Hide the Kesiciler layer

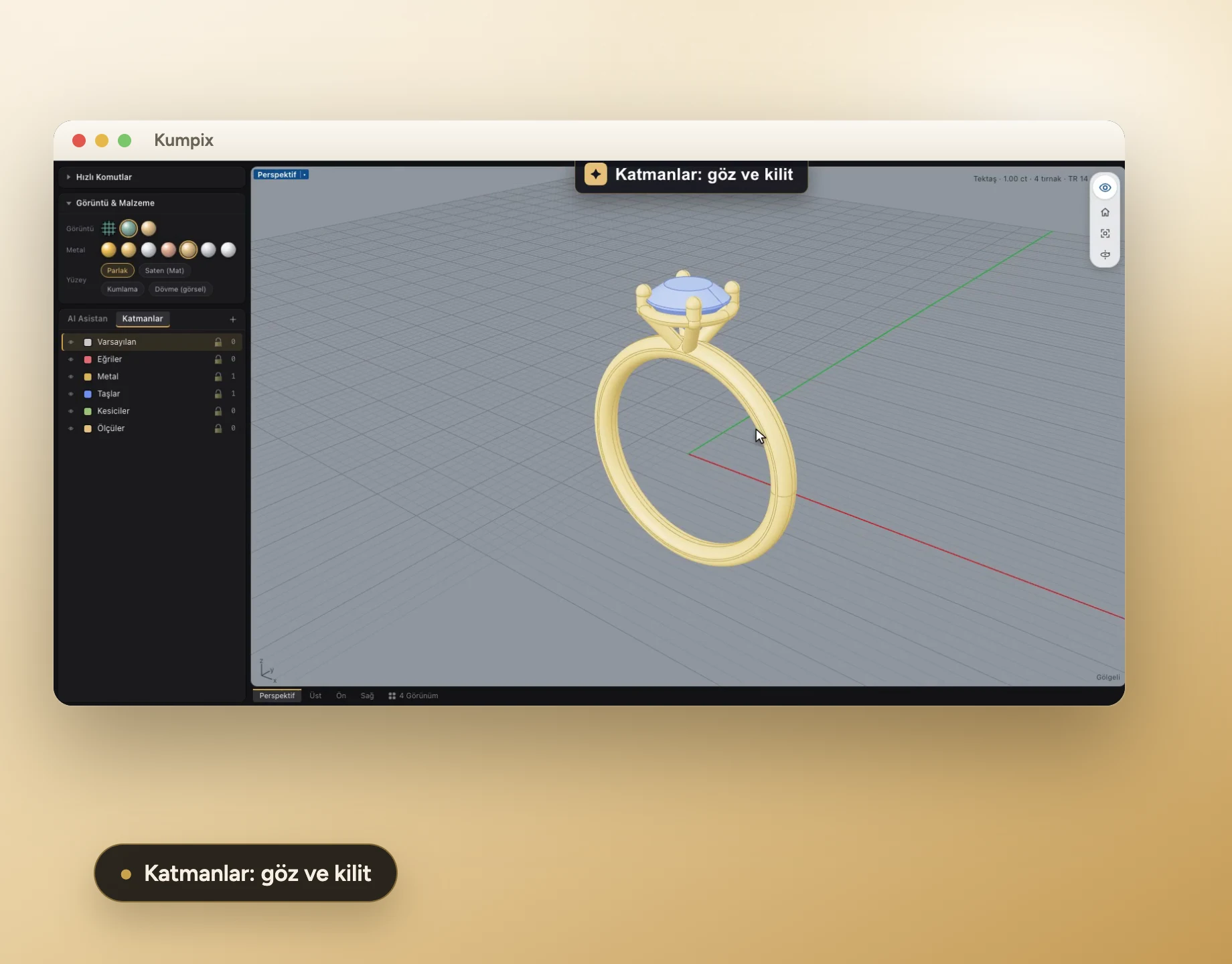pyautogui.click(x=71, y=411)
